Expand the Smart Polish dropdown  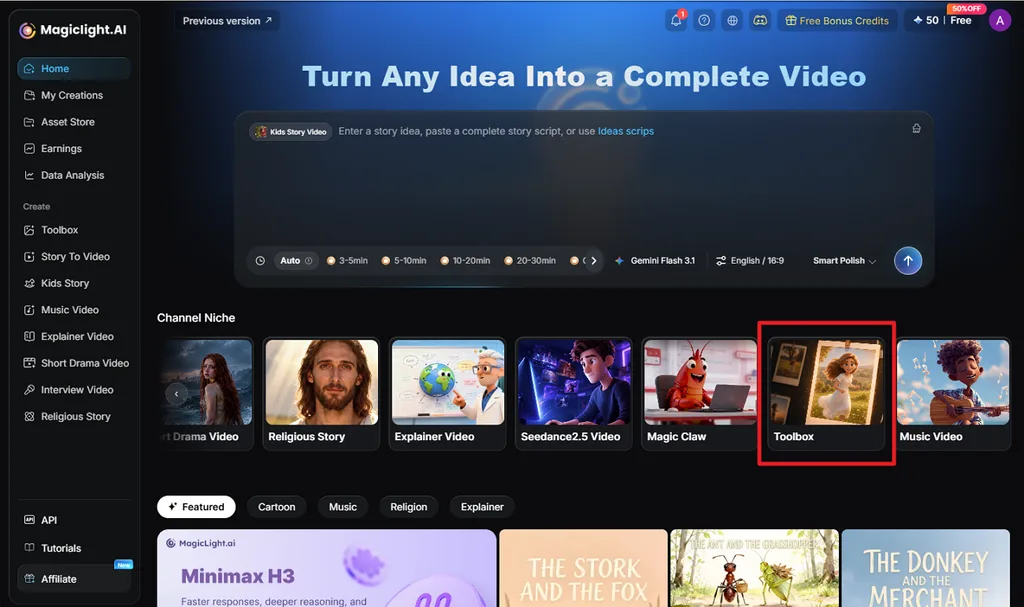tap(844, 261)
